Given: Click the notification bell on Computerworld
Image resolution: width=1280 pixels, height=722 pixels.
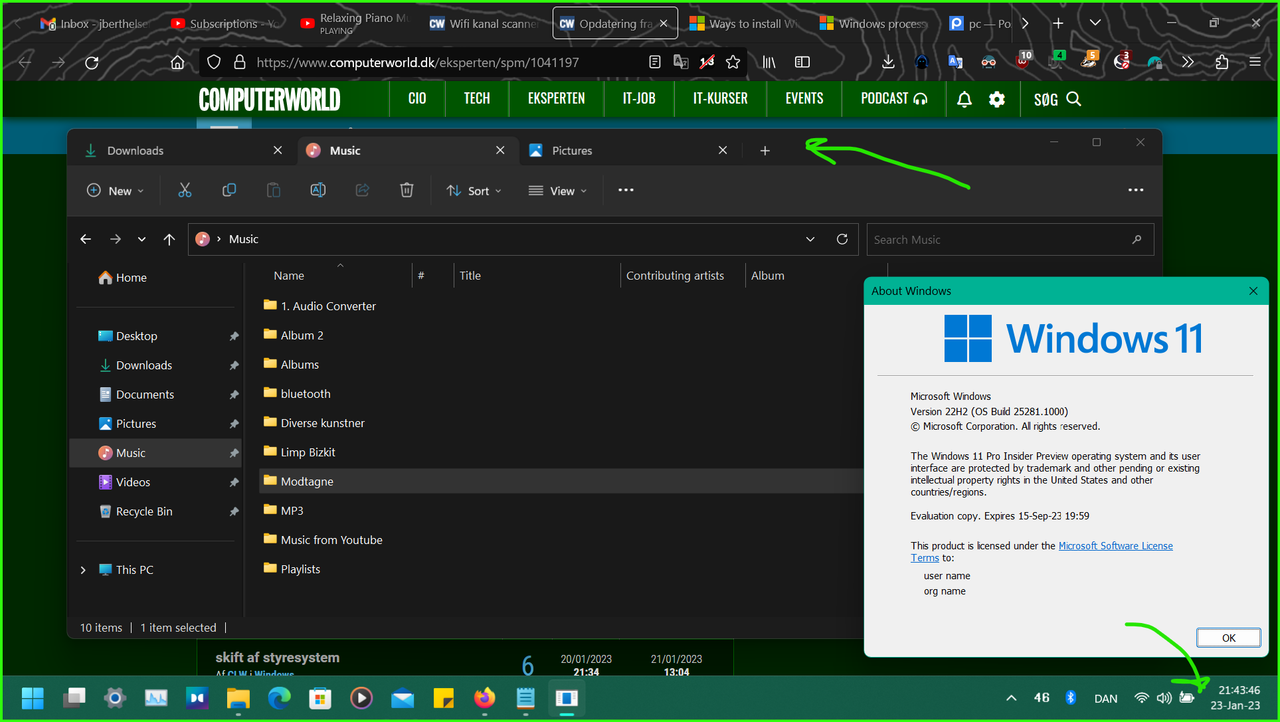Looking at the screenshot, I should coord(964,99).
